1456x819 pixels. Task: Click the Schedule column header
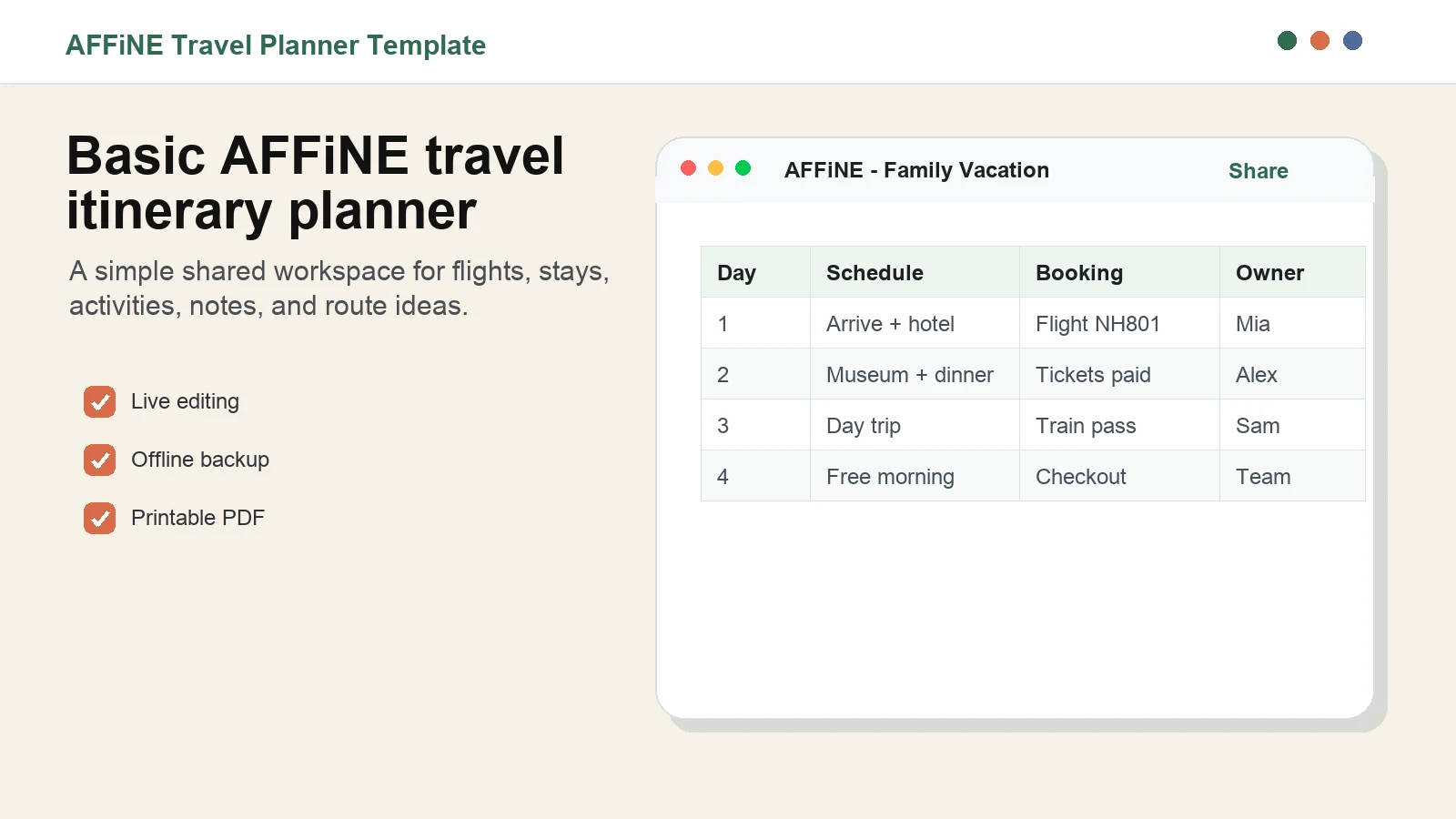pos(915,272)
